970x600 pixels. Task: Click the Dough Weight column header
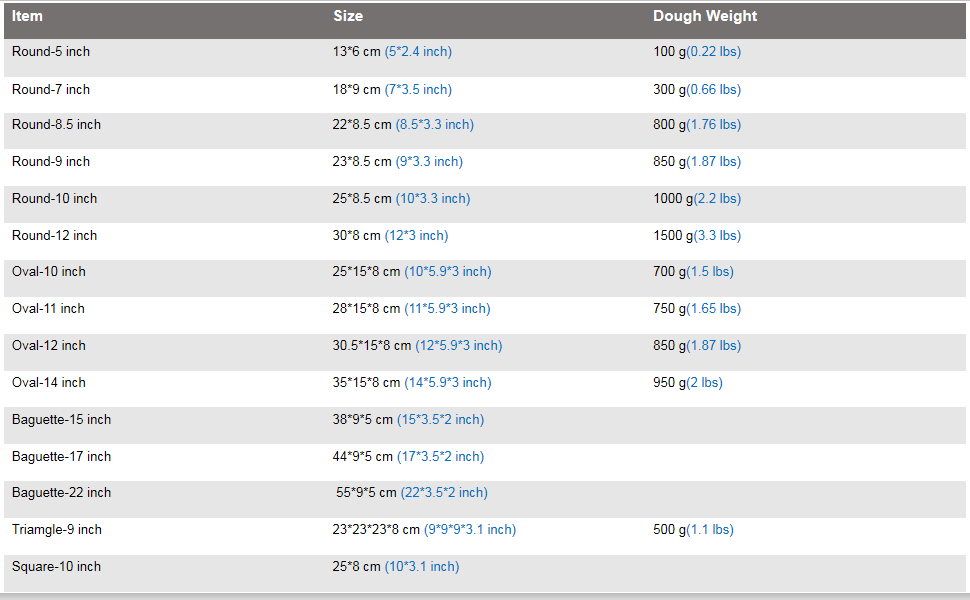click(705, 16)
